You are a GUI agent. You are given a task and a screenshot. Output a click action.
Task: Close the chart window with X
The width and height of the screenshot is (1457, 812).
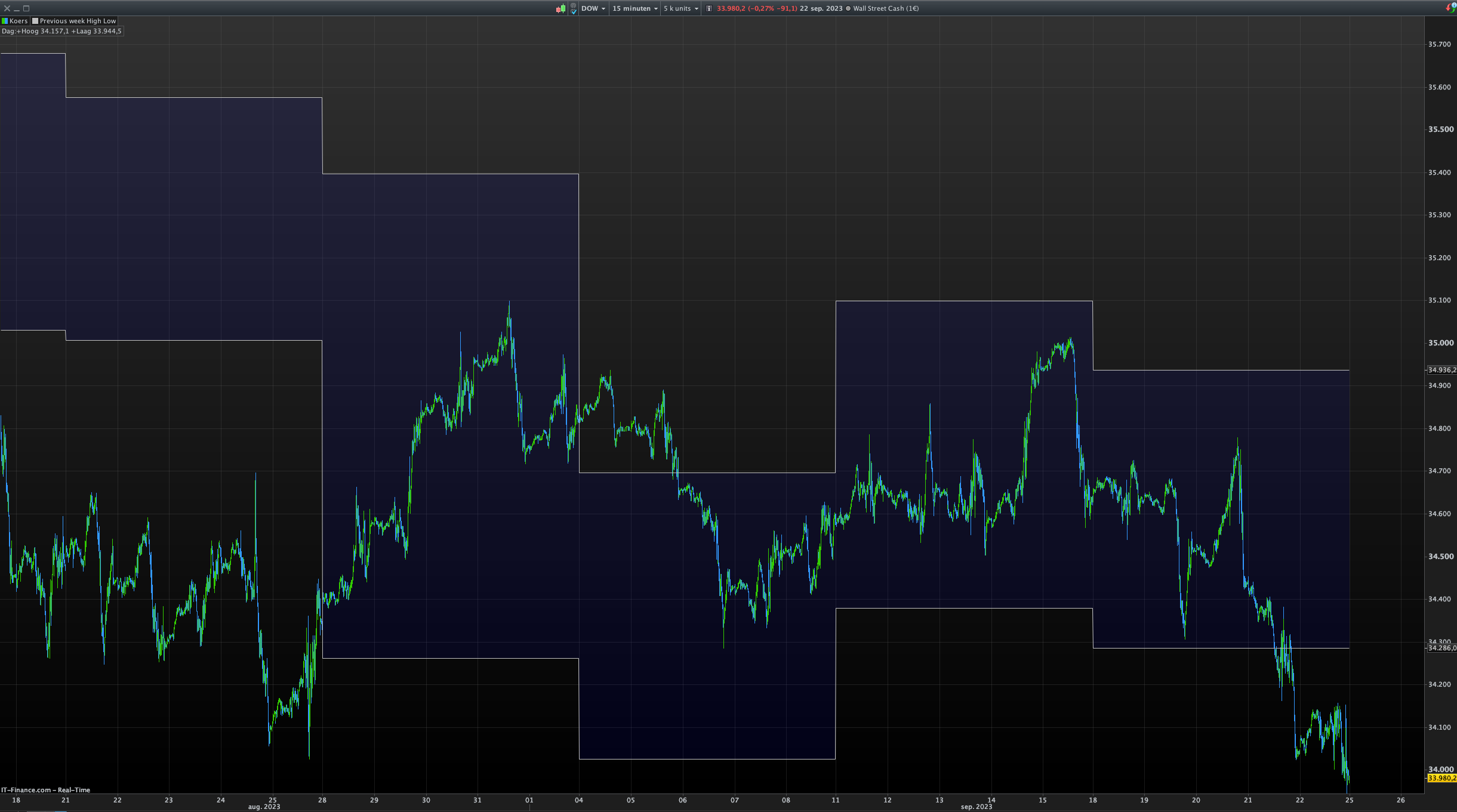coord(7,8)
